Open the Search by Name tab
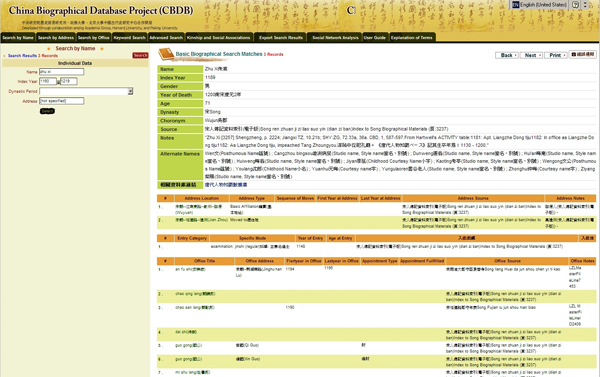The image size is (600, 377). [18, 38]
